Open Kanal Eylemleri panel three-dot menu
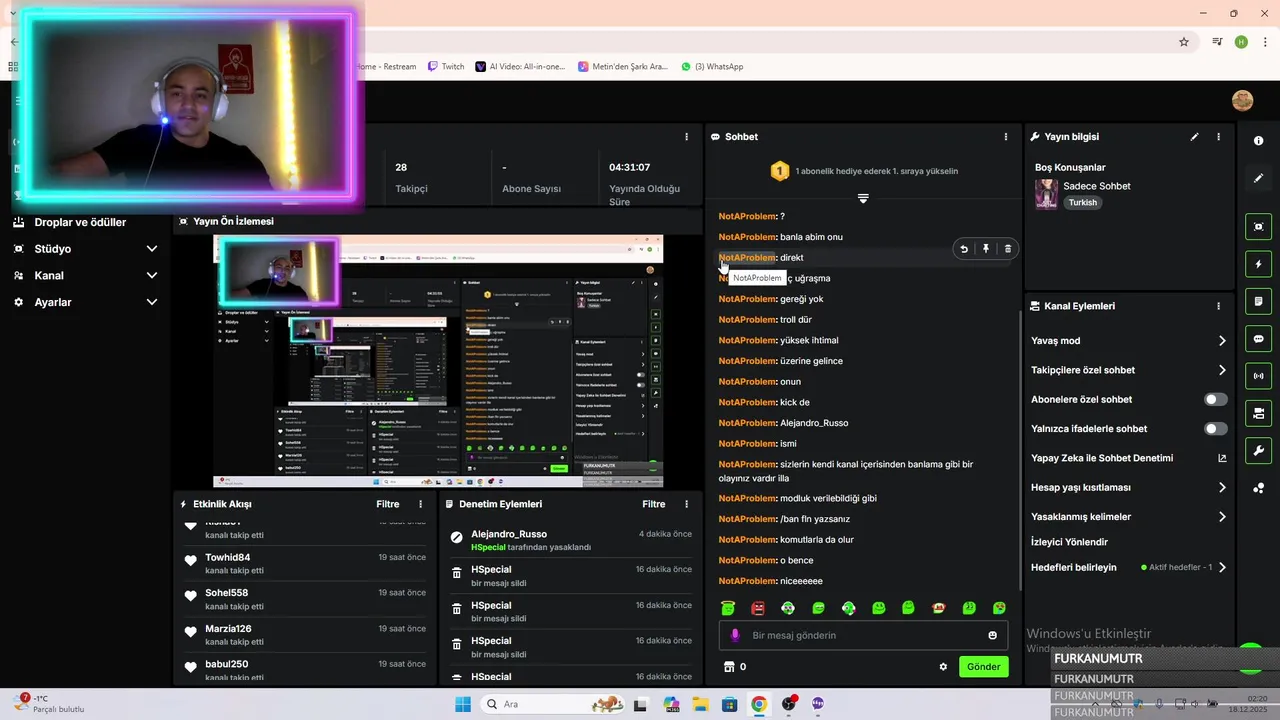 (x=1218, y=306)
